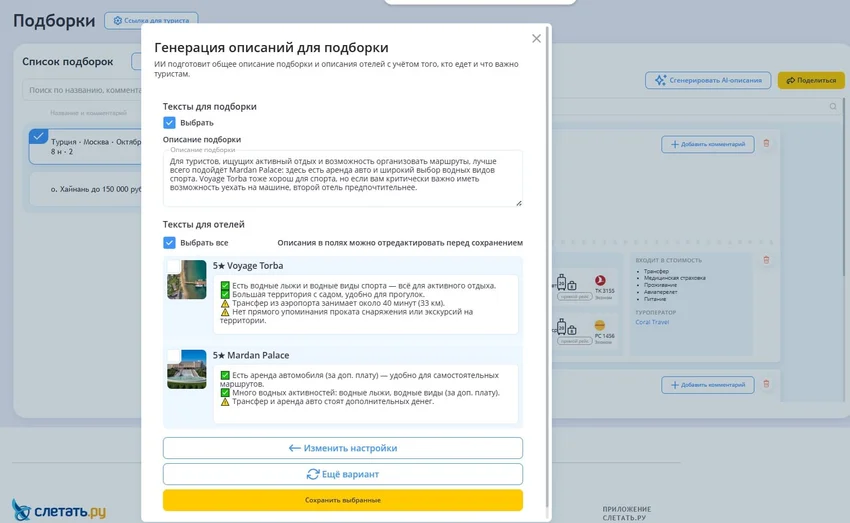Open the Mardan Palace hotel photo
The width and height of the screenshot is (850, 523).
(187, 369)
